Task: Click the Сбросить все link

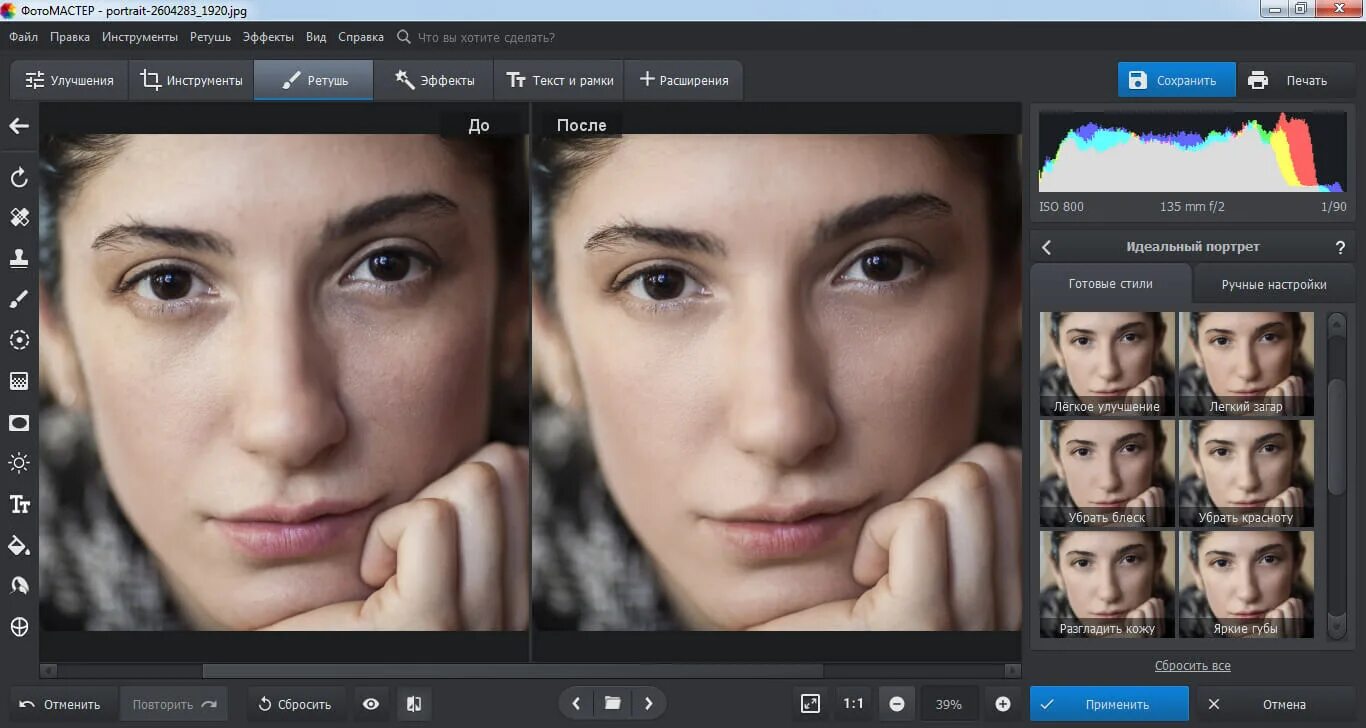Action: [x=1192, y=665]
